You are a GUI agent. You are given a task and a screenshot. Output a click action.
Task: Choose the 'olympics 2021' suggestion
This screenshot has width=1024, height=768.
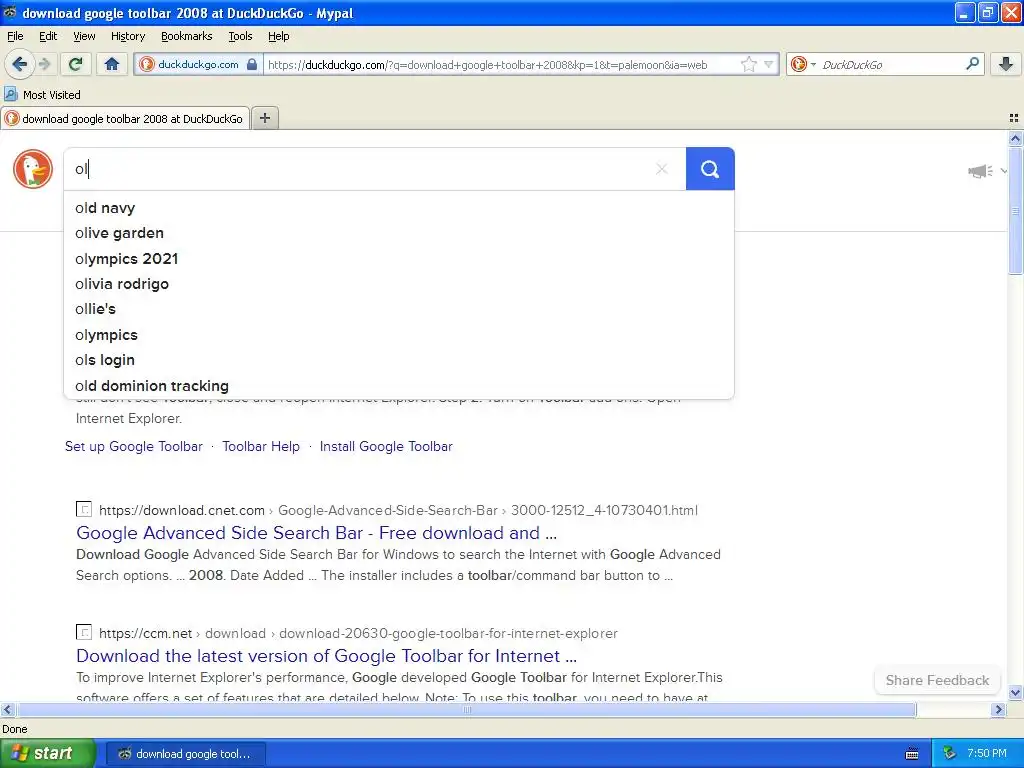[x=398, y=259]
